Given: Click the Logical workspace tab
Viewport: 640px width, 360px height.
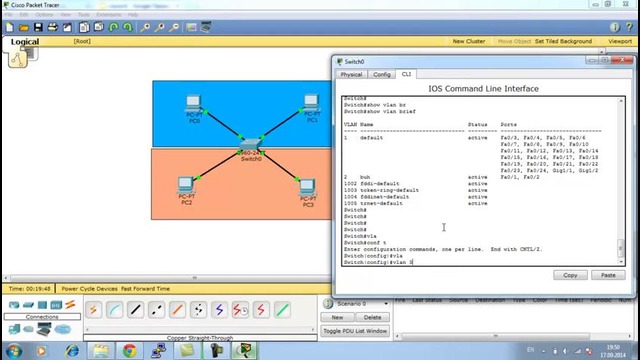Looking at the screenshot, I should 25,42.
